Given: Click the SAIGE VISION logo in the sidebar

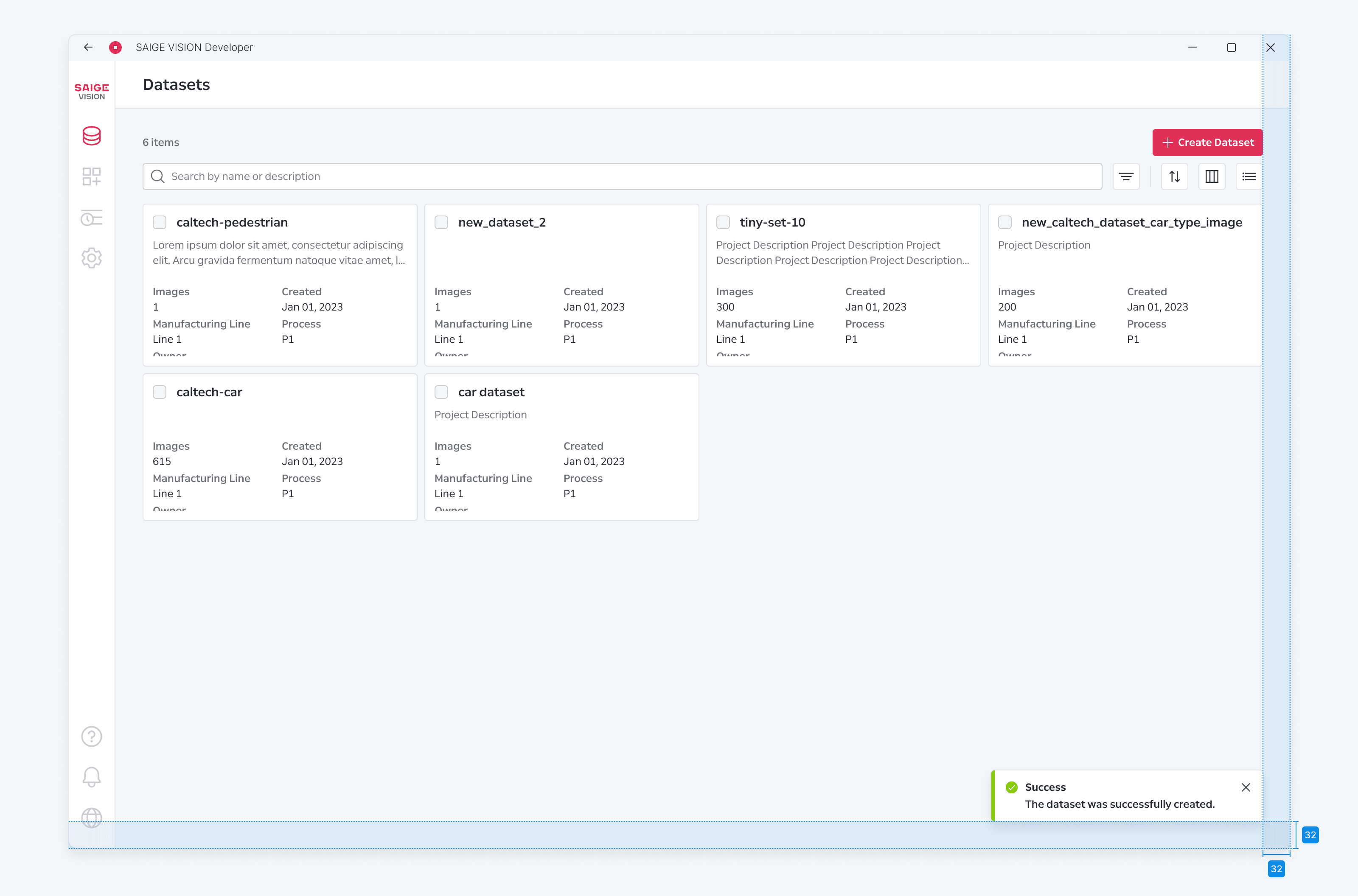Looking at the screenshot, I should [x=91, y=92].
